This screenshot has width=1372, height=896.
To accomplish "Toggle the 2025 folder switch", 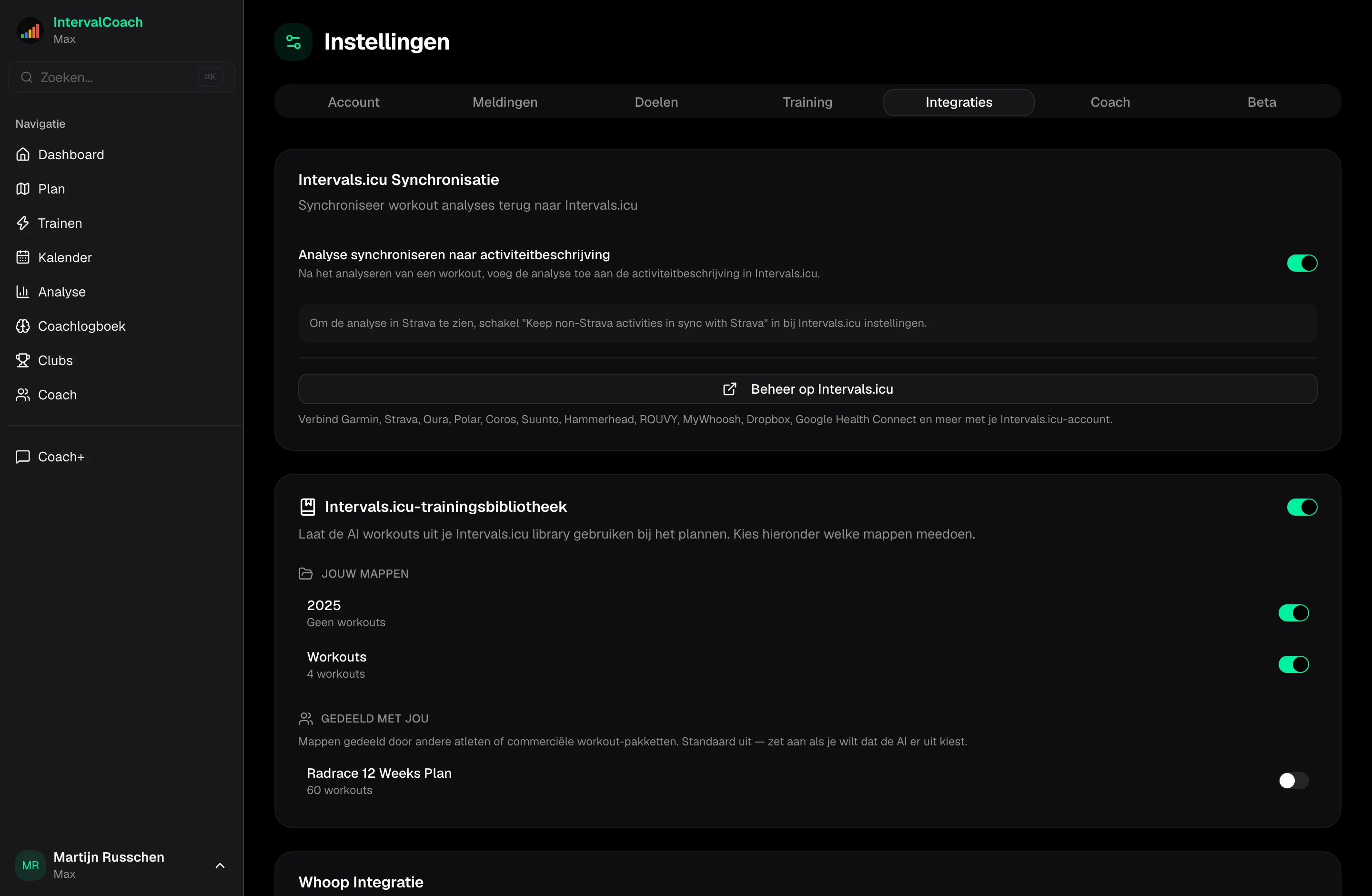I will click(1293, 613).
